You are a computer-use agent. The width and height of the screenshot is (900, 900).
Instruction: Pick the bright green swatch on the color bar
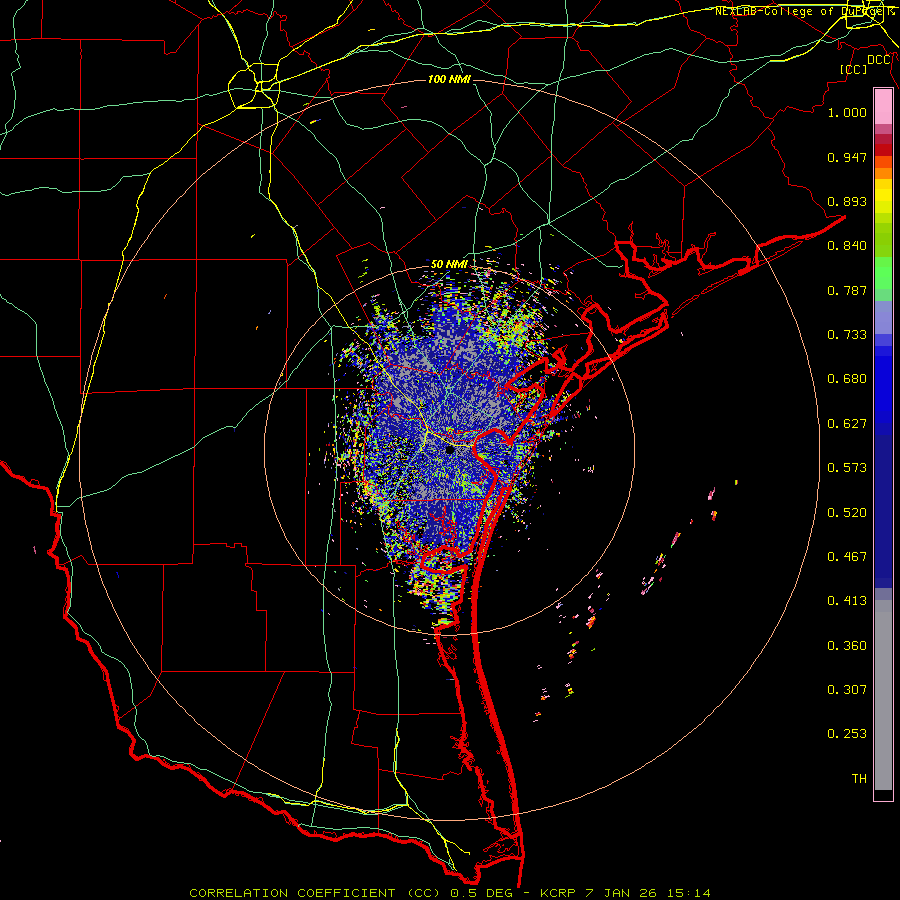pyautogui.click(x=883, y=273)
